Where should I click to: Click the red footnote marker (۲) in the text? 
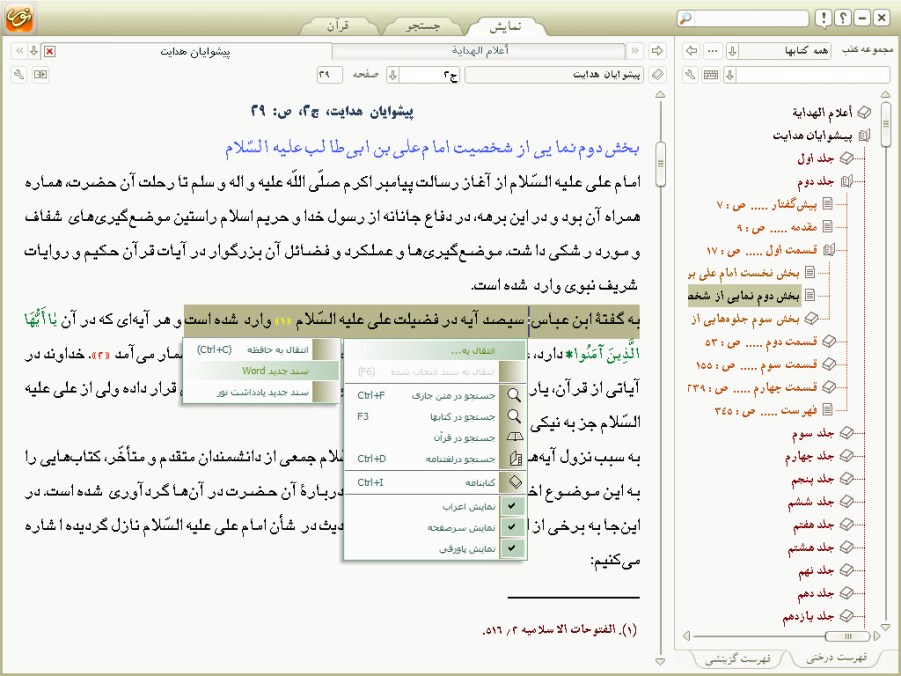[x=102, y=355]
